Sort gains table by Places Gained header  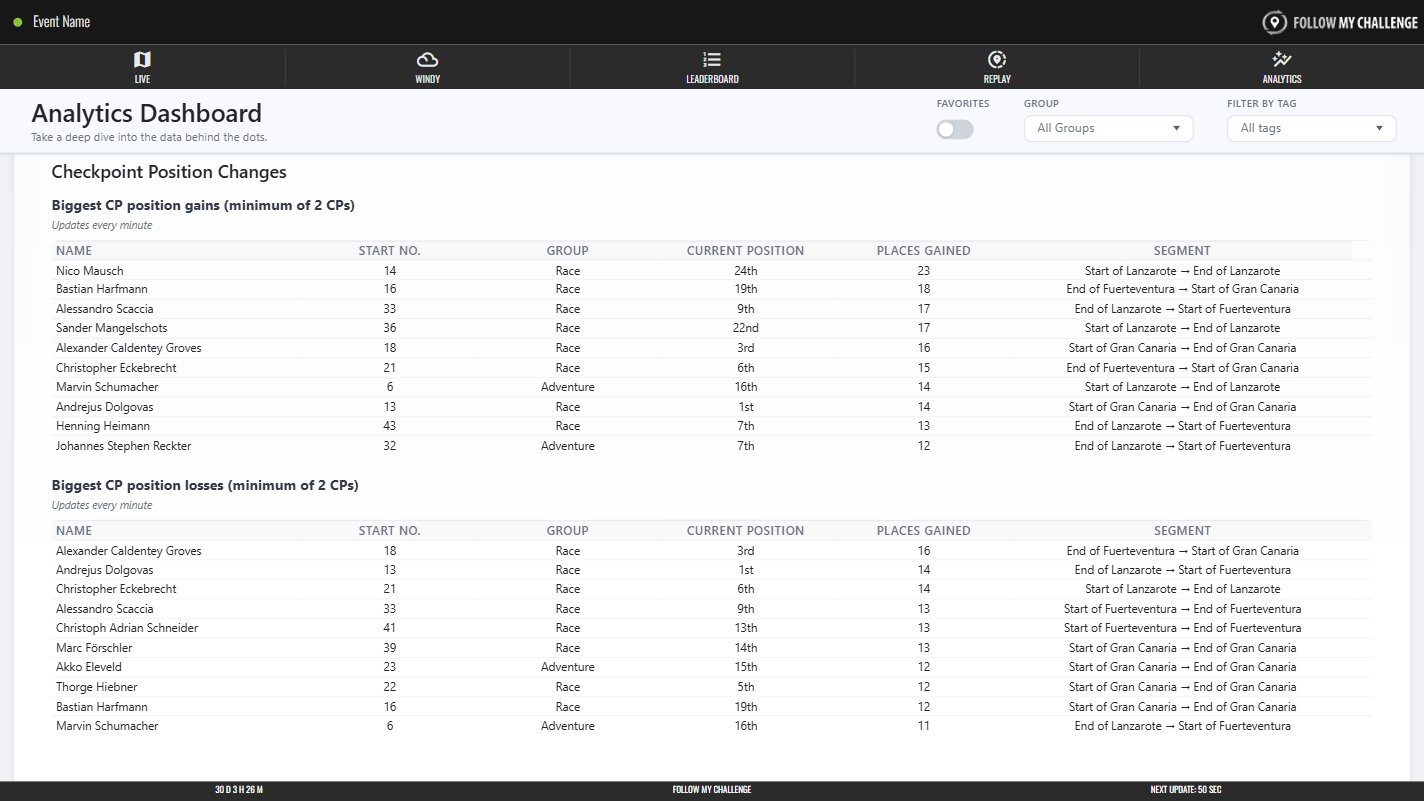click(x=923, y=251)
